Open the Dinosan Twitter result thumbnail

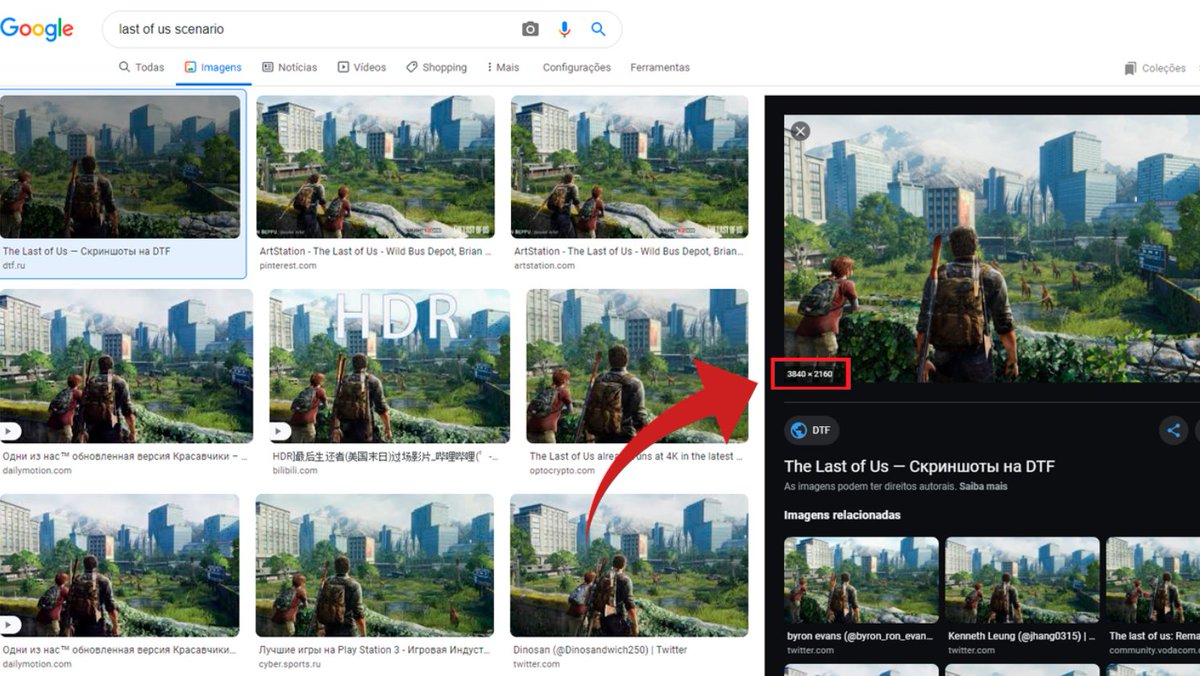click(629, 565)
